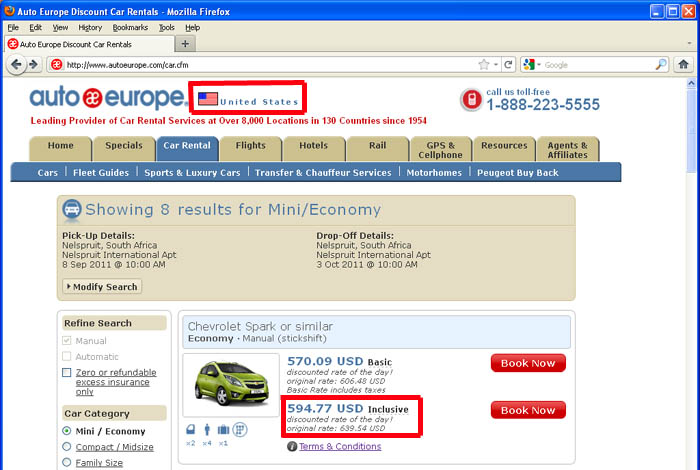Open the Resources tab
This screenshot has width=700, height=470.
[504, 149]
